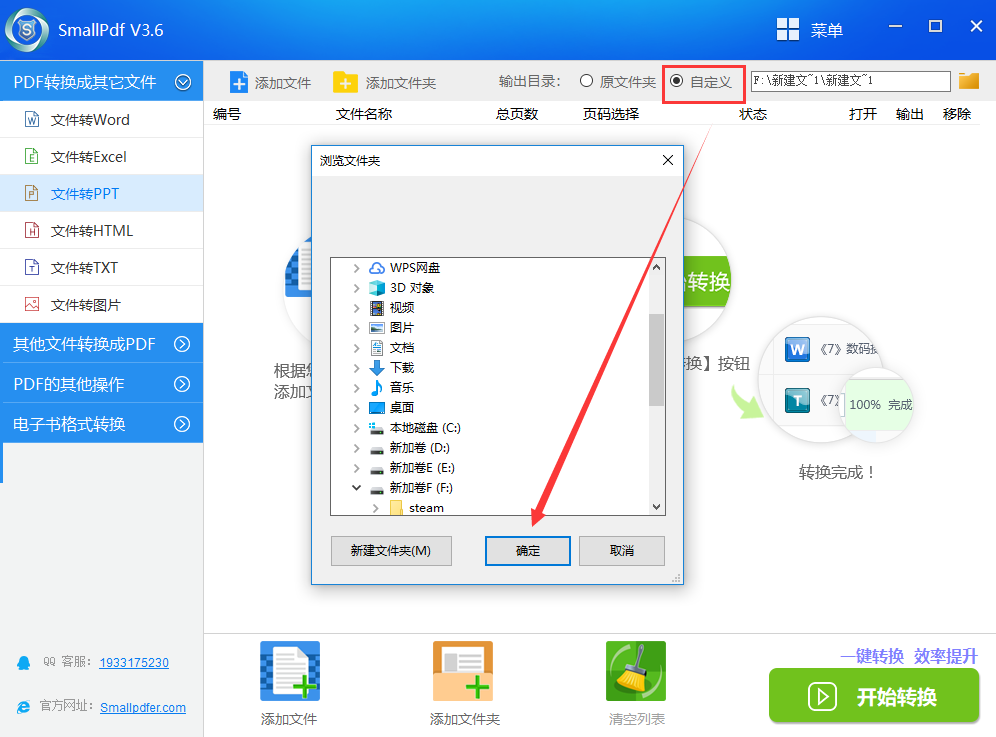Click the folder tree vertical scrollbar

click(x=656, y=360)
